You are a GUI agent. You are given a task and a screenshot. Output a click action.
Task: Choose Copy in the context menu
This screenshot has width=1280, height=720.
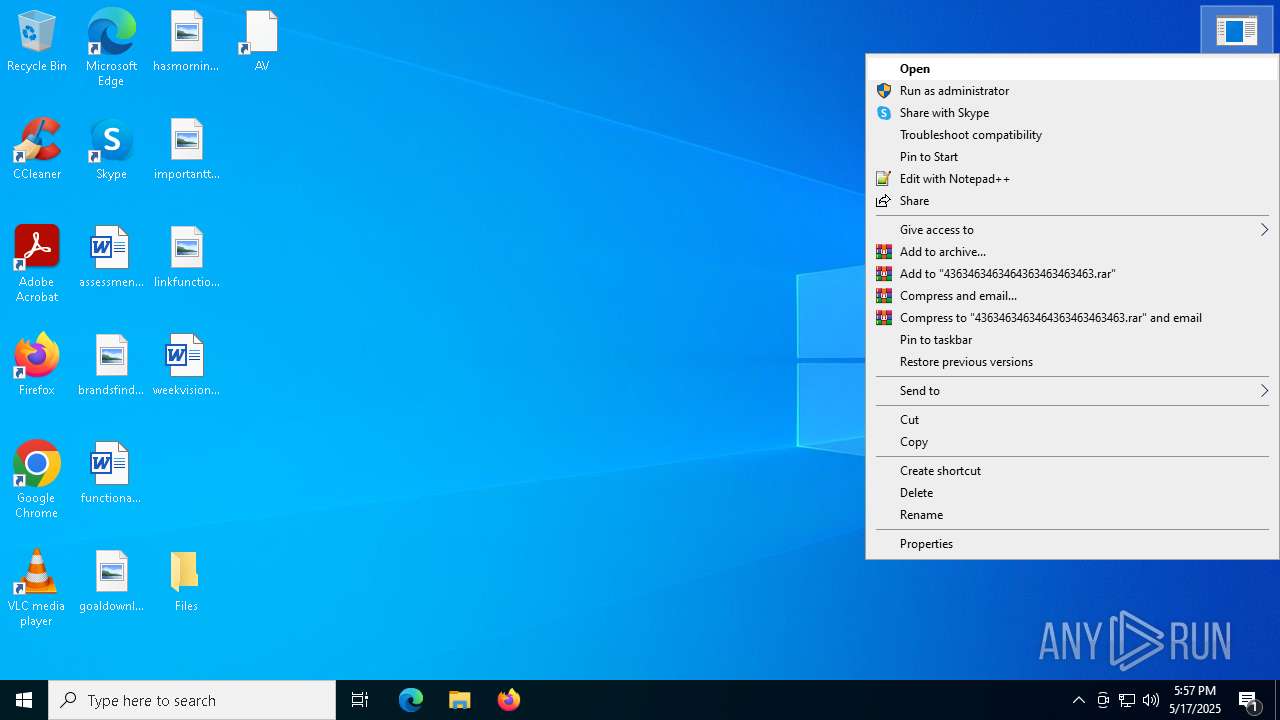(1072, 442)
